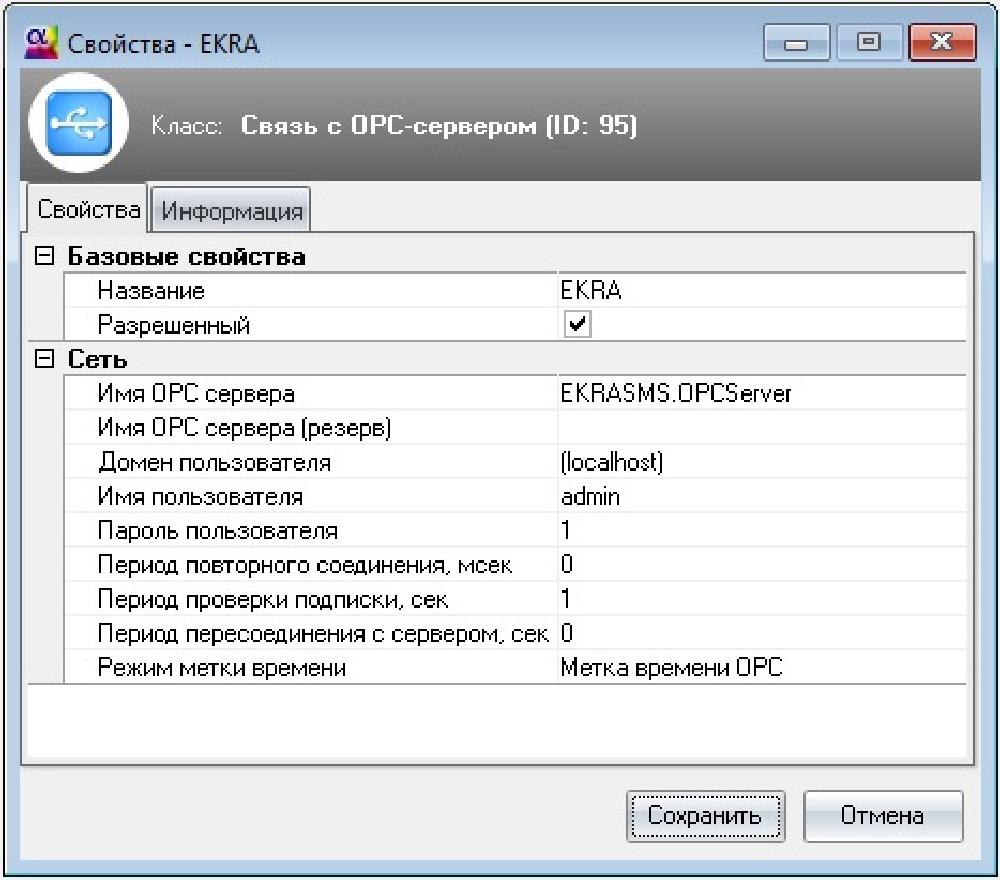This screenshot has height=880, width=1000.
Task: Switch to the Информация tab
Action: 232,210
